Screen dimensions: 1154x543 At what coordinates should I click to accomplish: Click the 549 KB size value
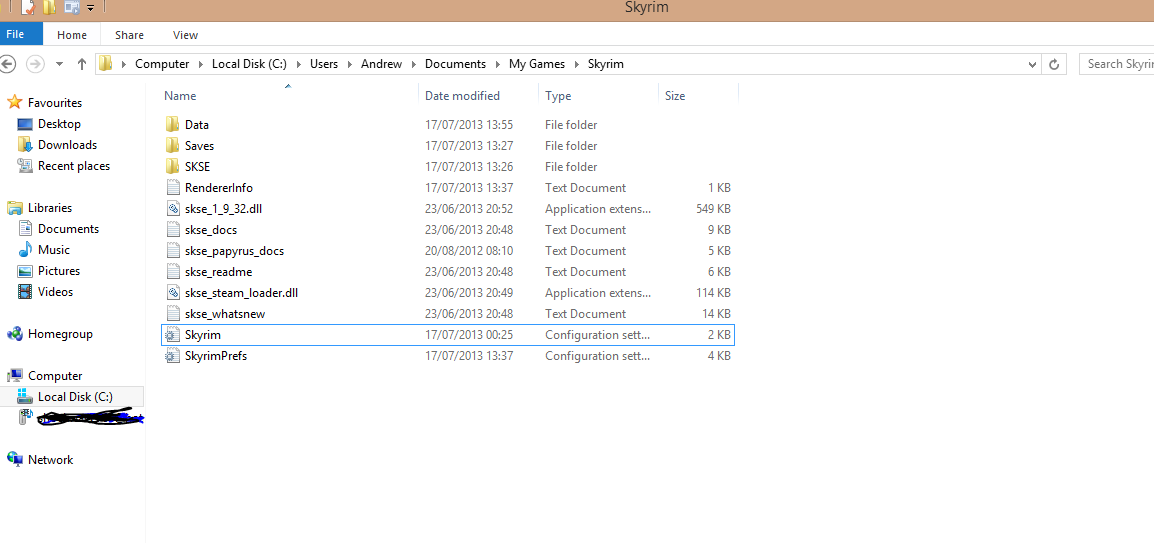[712, 209]
